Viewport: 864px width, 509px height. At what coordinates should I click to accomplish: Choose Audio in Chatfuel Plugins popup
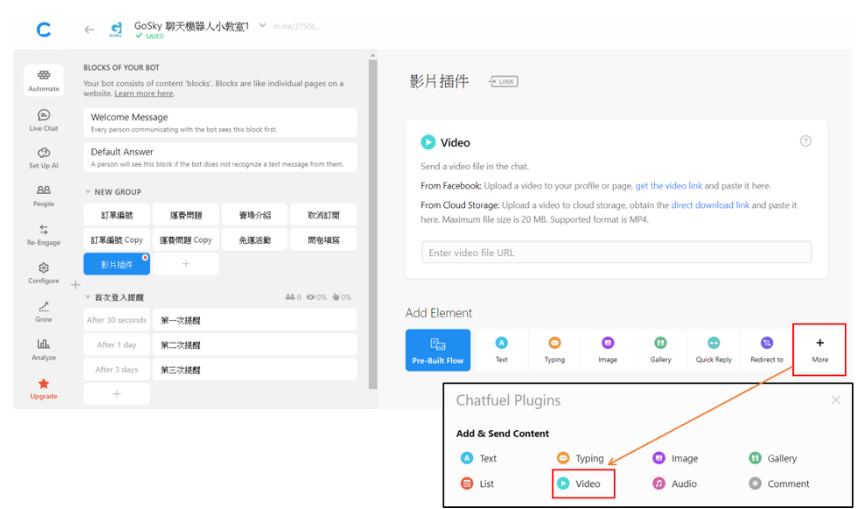674,484
